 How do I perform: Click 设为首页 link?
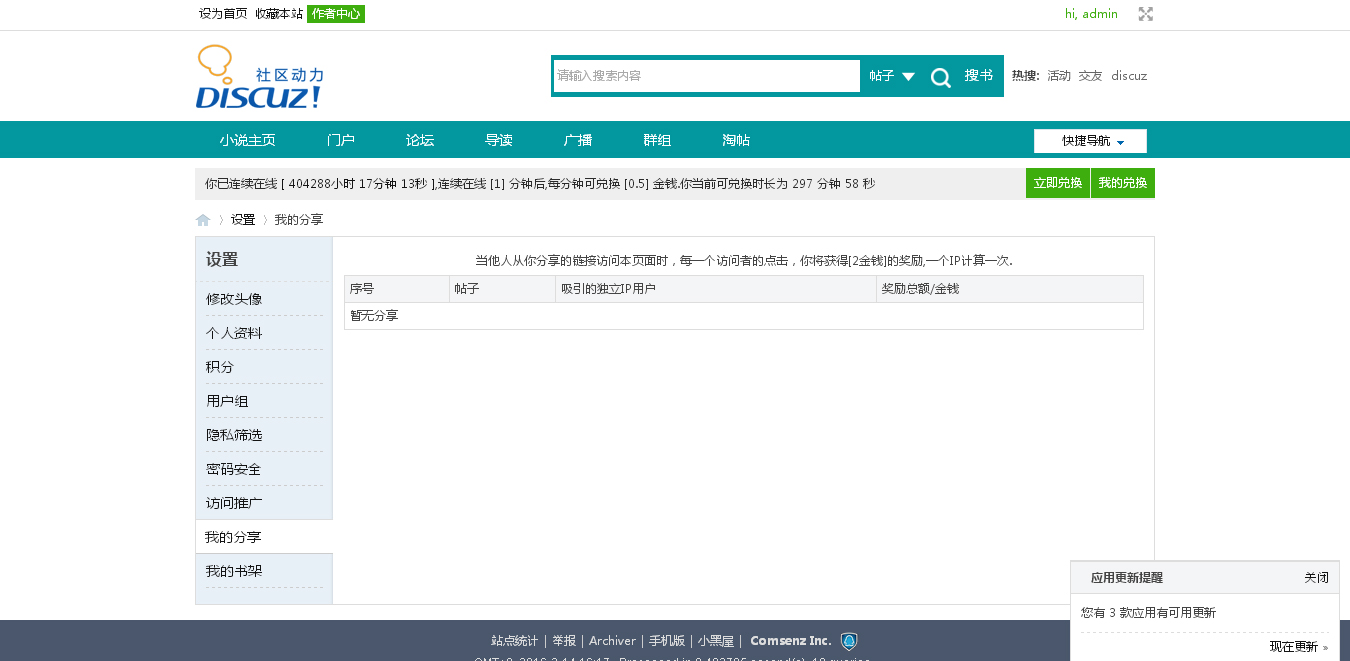pyautogui.click(x=223, y=14)
